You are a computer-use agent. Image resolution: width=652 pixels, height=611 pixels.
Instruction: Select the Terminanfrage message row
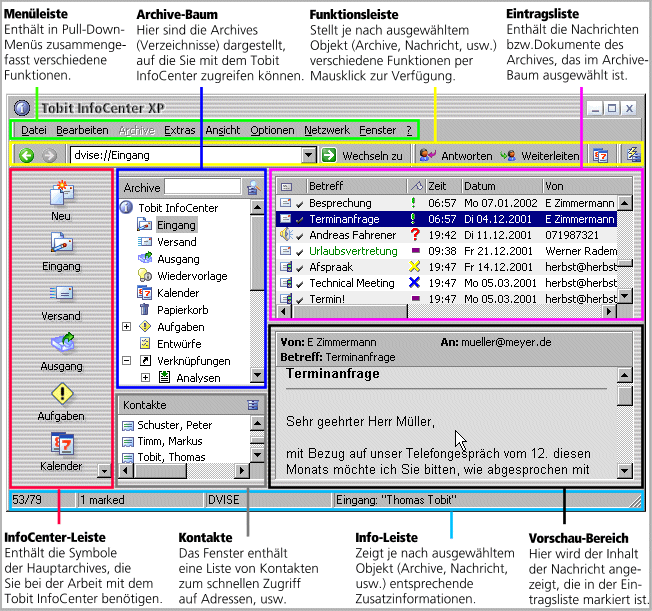coord(446,219)
